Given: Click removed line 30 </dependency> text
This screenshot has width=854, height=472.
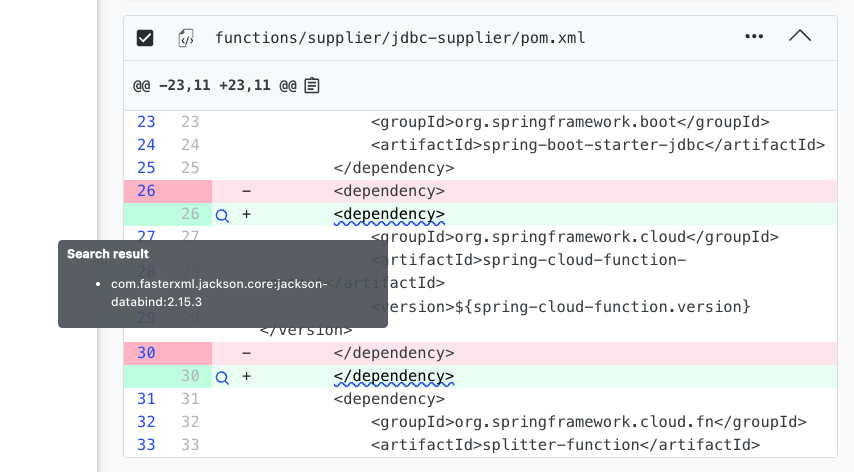Looking at the screenshot, I should pyautogui.click(x=394, y=353).
